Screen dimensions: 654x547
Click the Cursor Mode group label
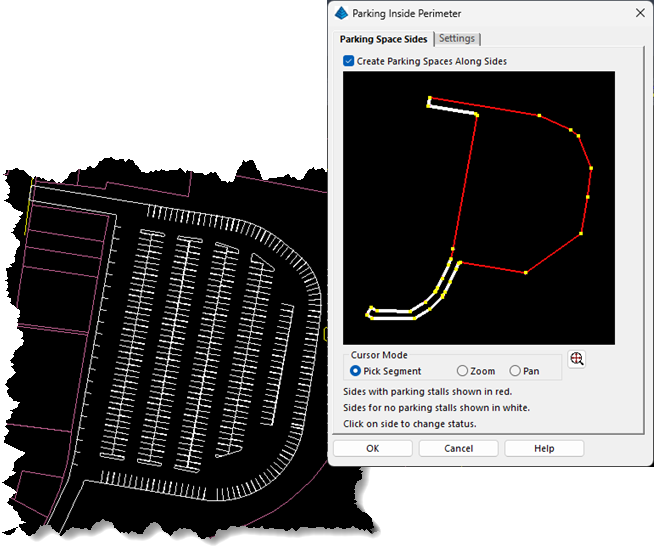[x=379, y=355]
